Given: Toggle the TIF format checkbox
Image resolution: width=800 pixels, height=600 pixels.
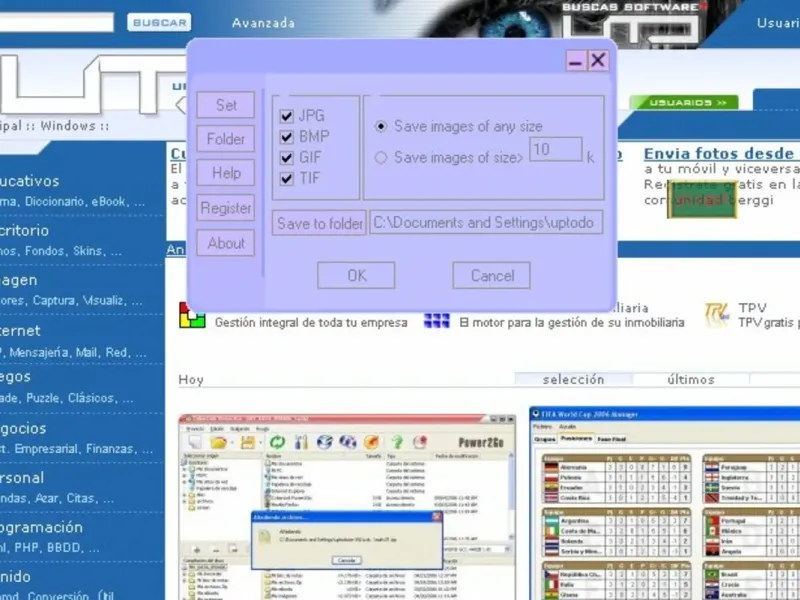Looking at the screenshot, I should 287,179.
